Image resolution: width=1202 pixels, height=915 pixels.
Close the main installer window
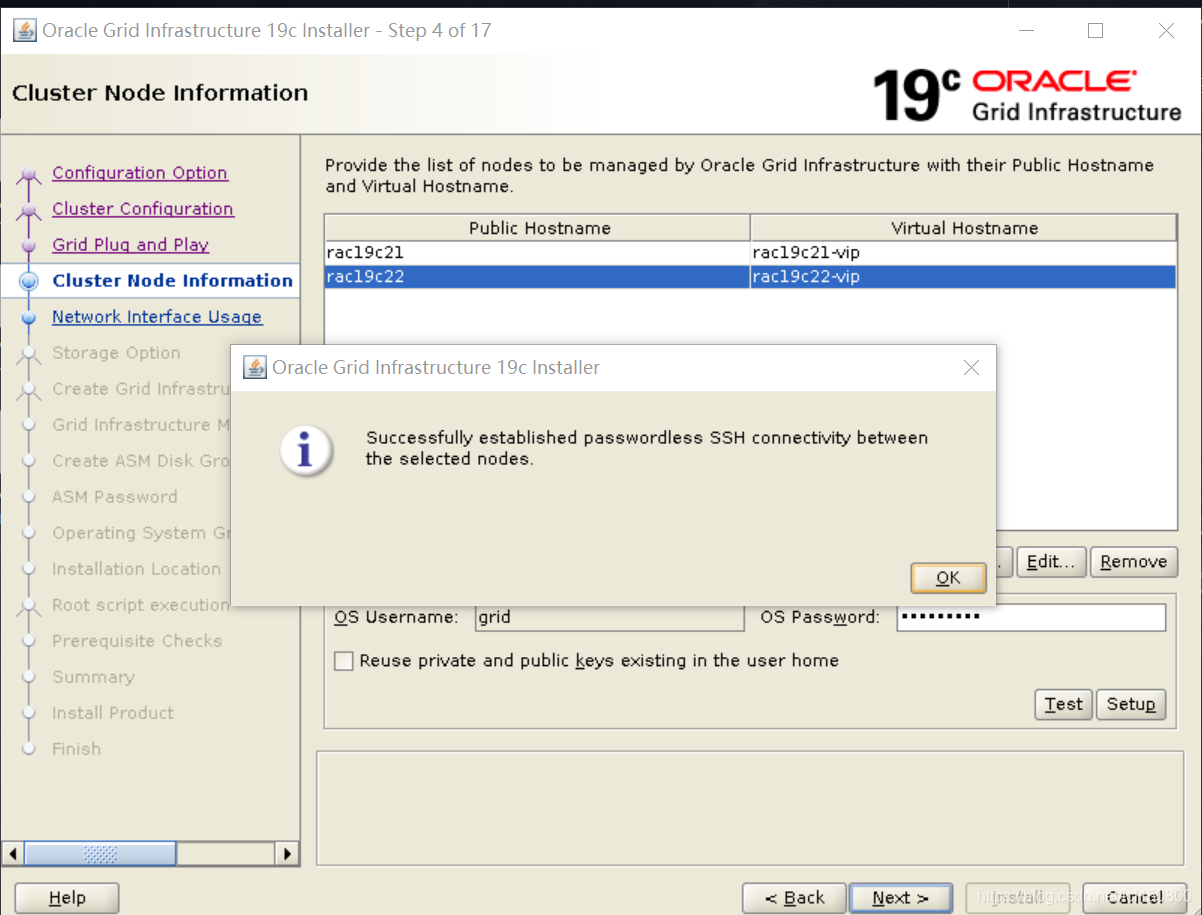pos(1166,31)
